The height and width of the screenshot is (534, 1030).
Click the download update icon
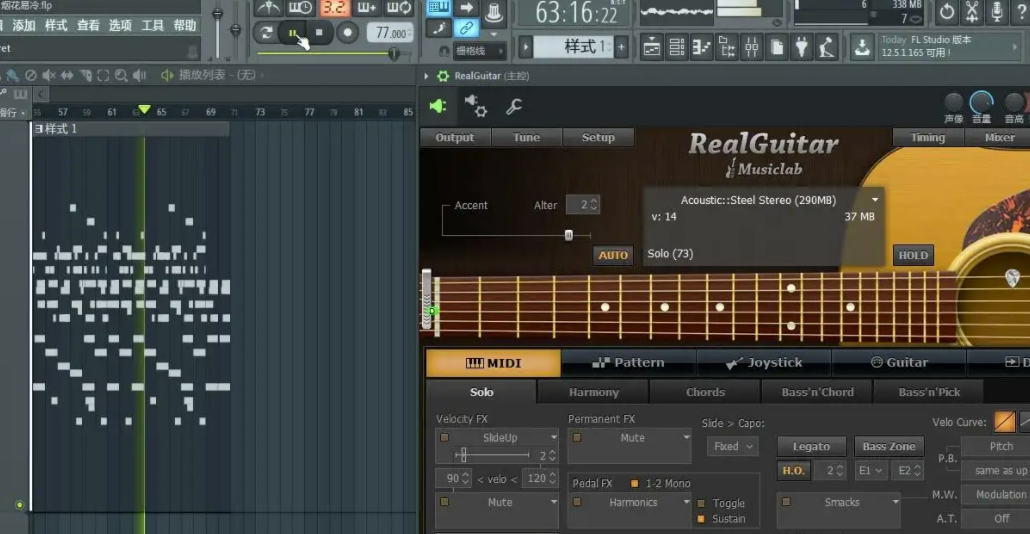(x=861, y=47)
